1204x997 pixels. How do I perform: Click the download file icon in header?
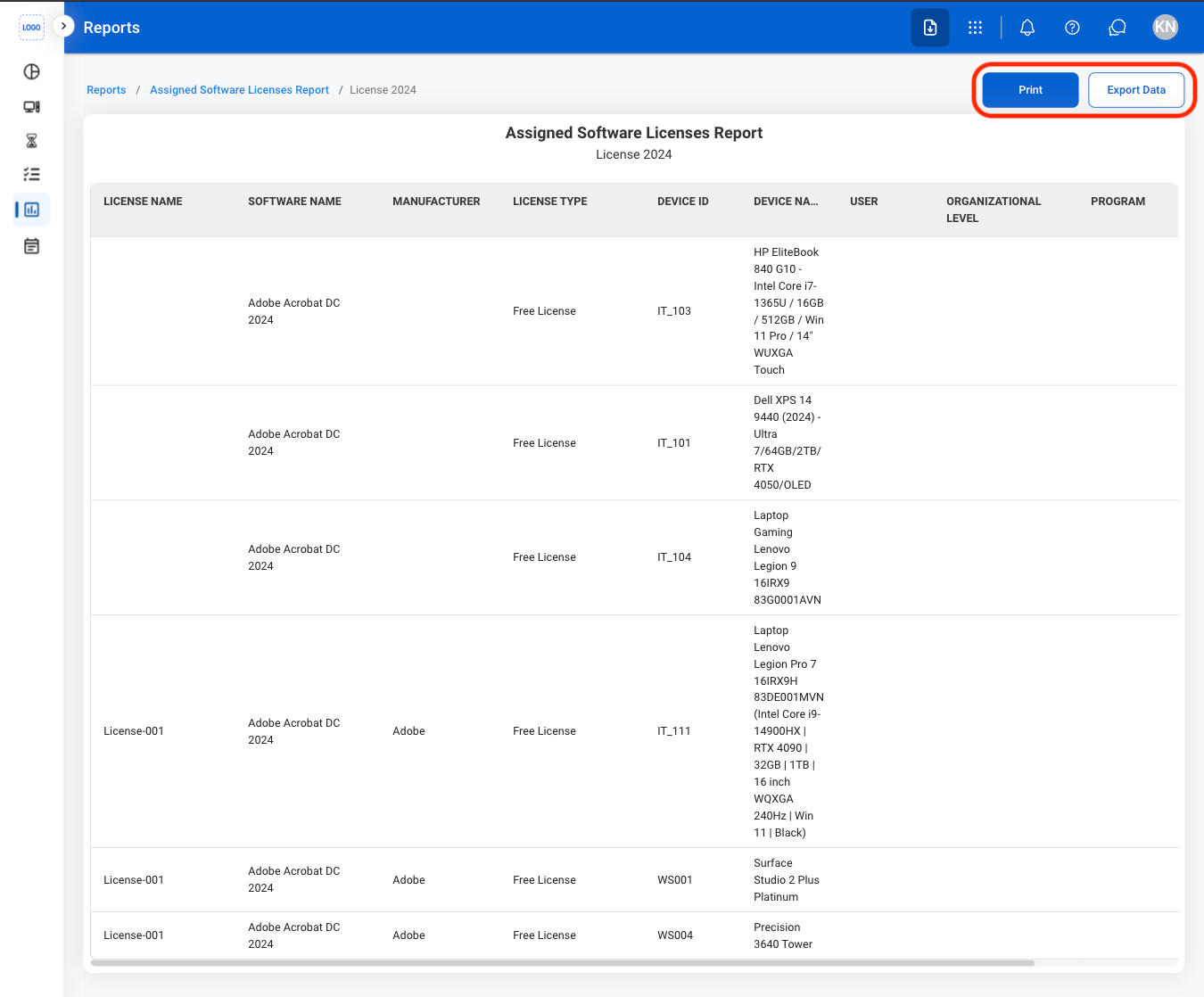point(930,28)
